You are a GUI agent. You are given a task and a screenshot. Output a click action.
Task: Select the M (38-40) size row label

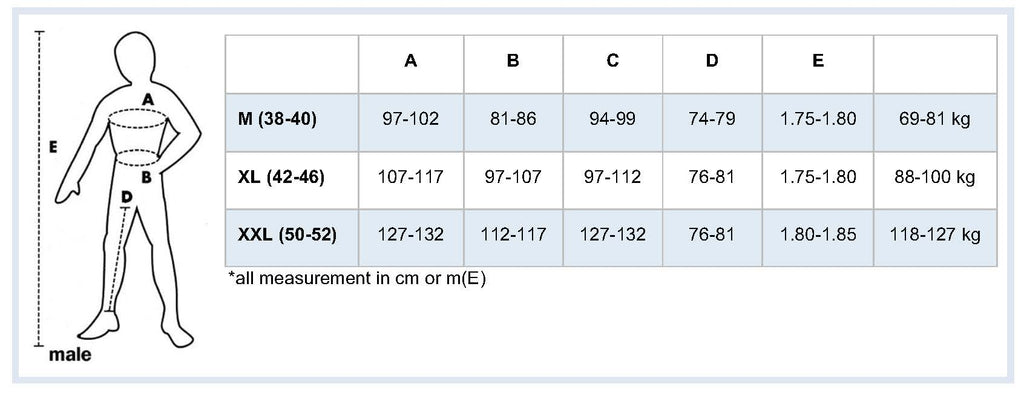pyautogui.click(x=278, y=119)
